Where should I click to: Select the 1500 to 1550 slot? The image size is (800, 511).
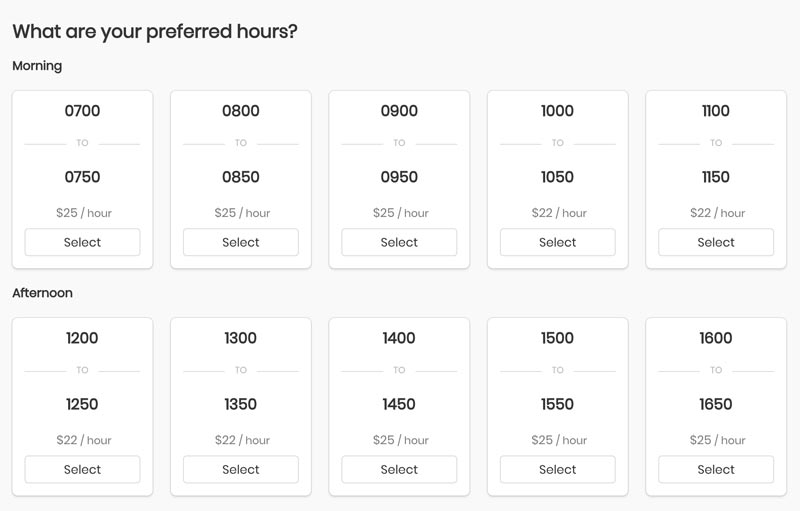click(x=558, y=469)
